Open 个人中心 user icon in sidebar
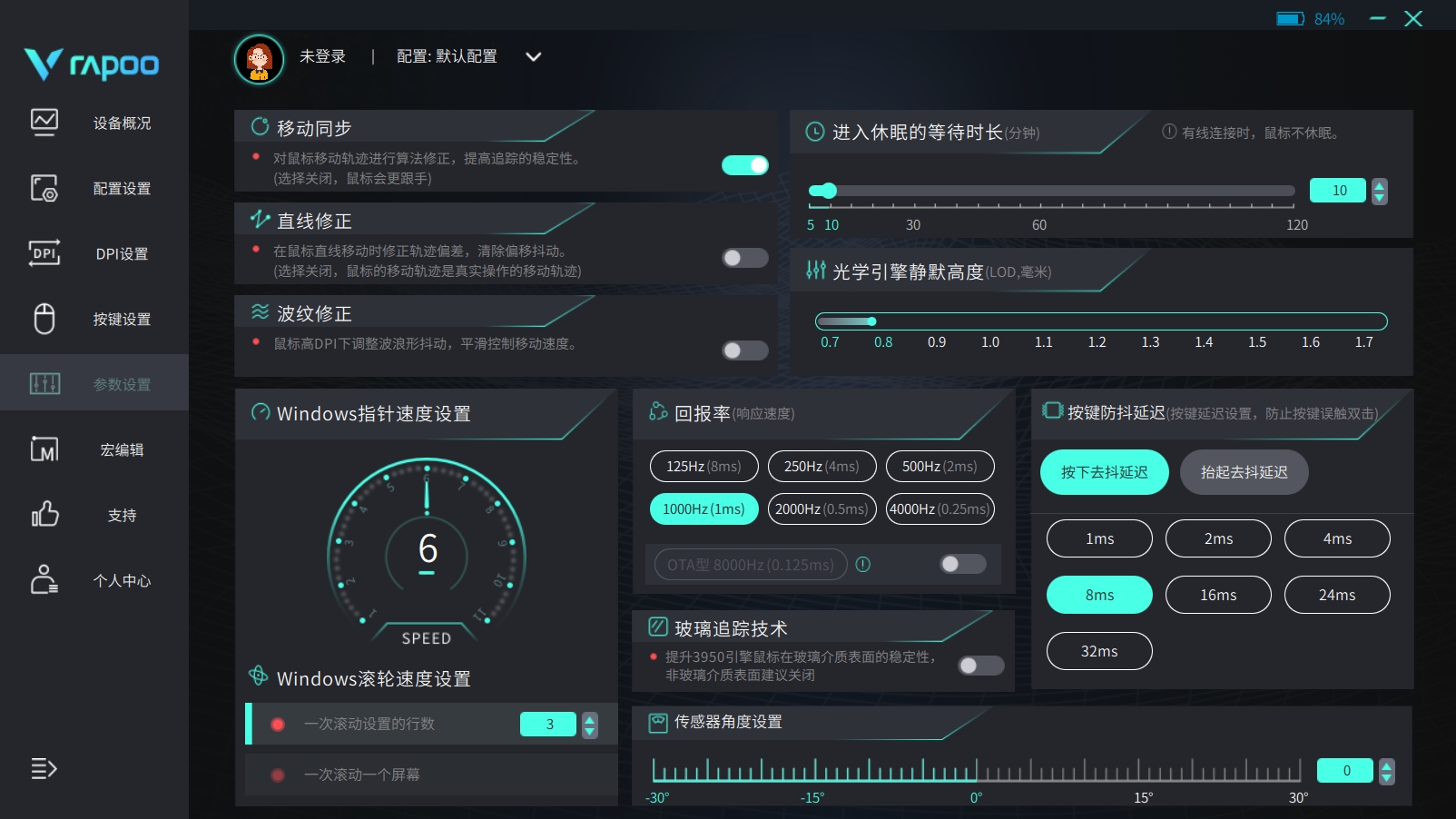Viewport: 1456px width, 819px height. (44, 580)
